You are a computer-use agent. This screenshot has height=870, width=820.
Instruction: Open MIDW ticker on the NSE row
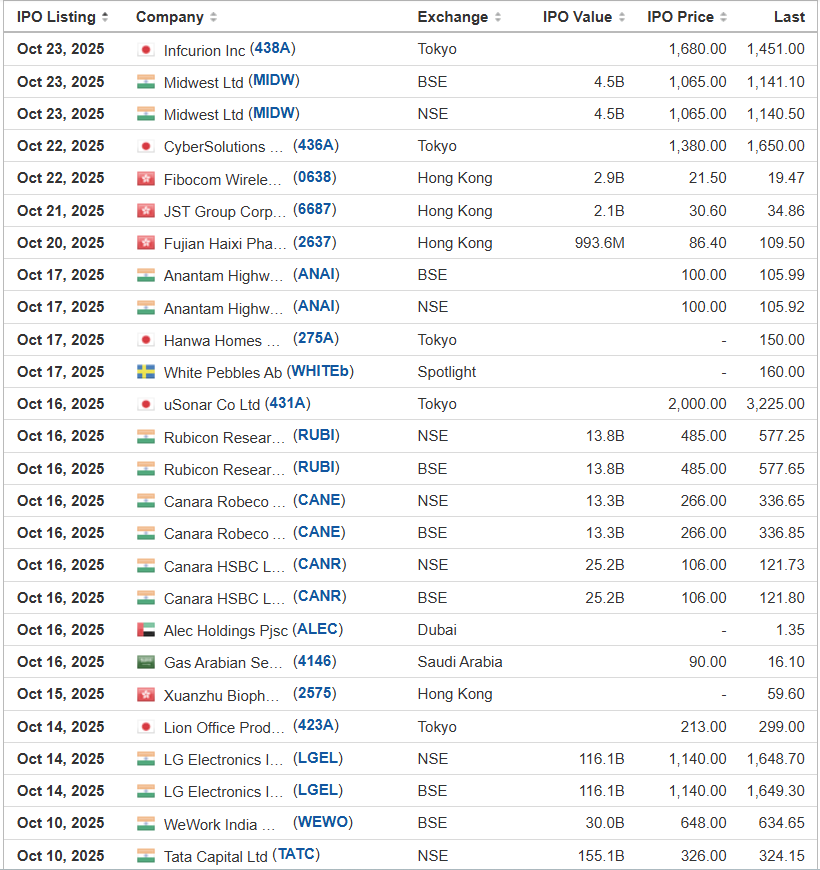274,113
